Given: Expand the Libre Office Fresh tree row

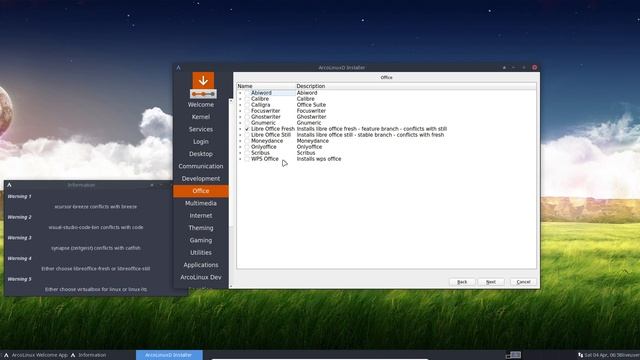Looking at the screenshot, I should point(240,129).
